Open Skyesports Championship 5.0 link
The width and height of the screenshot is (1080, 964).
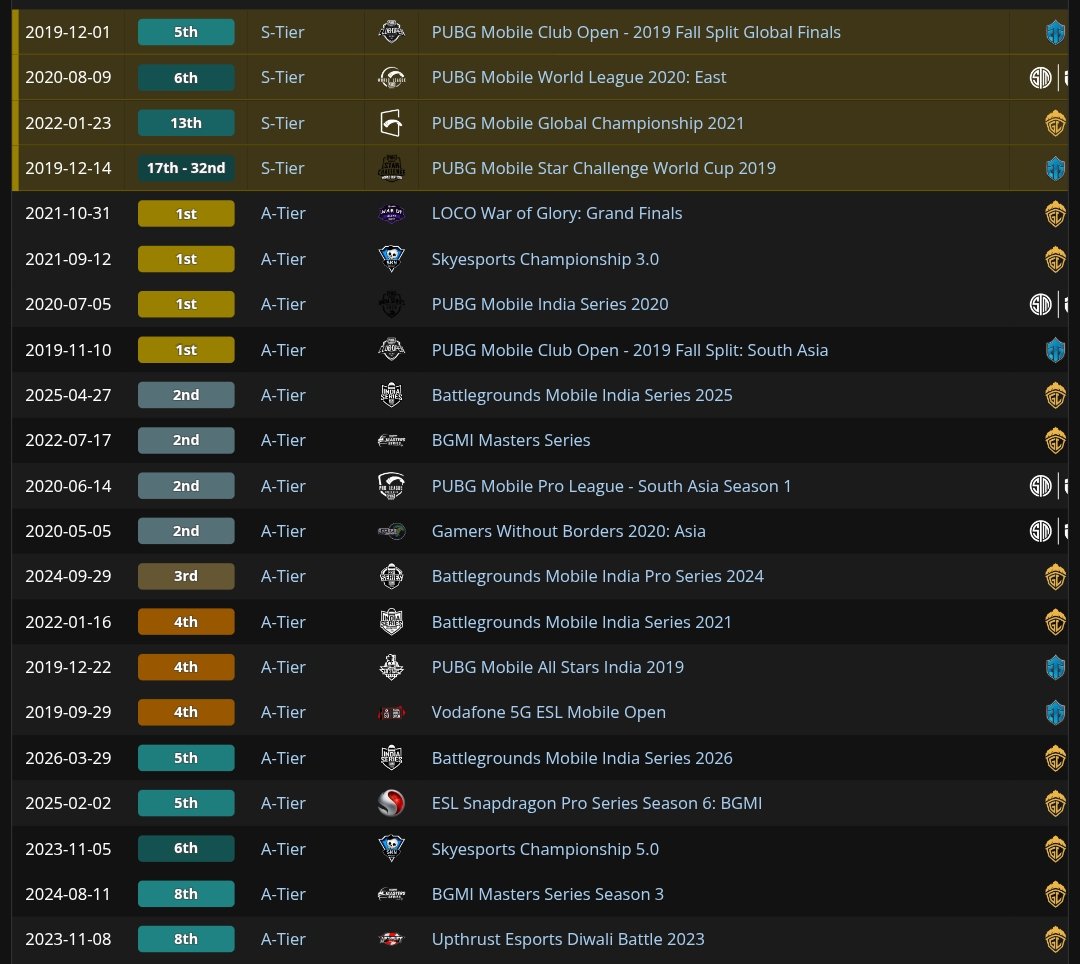(x=545, y=849)
